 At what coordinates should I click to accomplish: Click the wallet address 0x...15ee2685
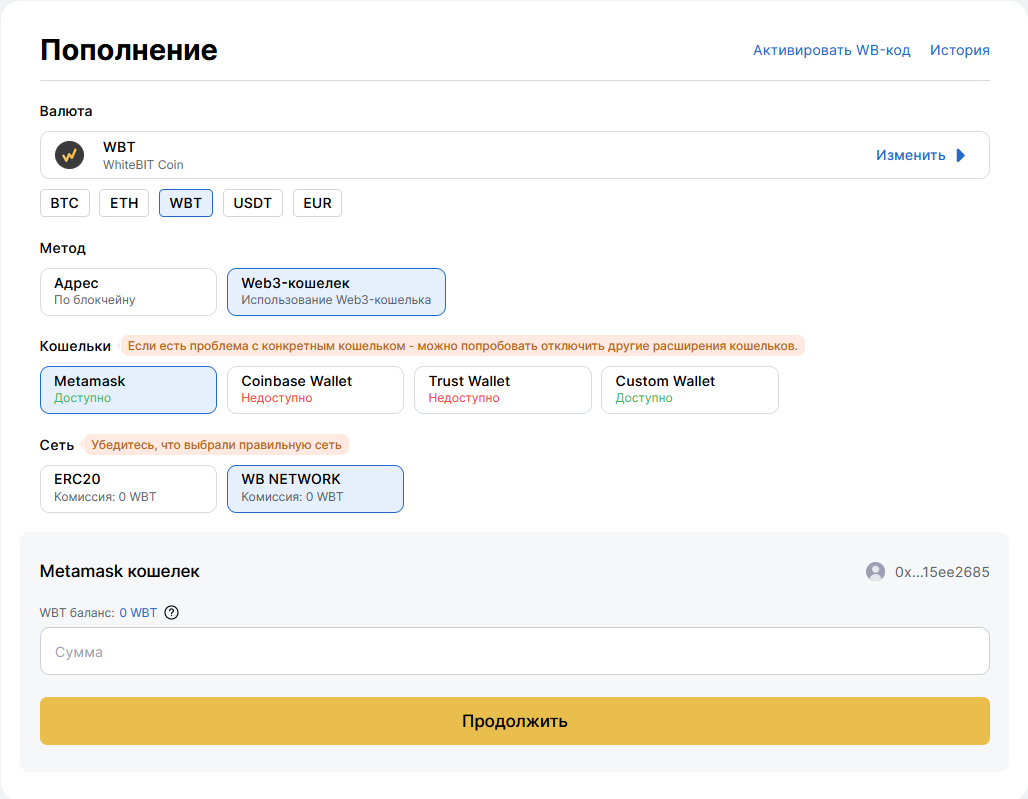[942, 572]
